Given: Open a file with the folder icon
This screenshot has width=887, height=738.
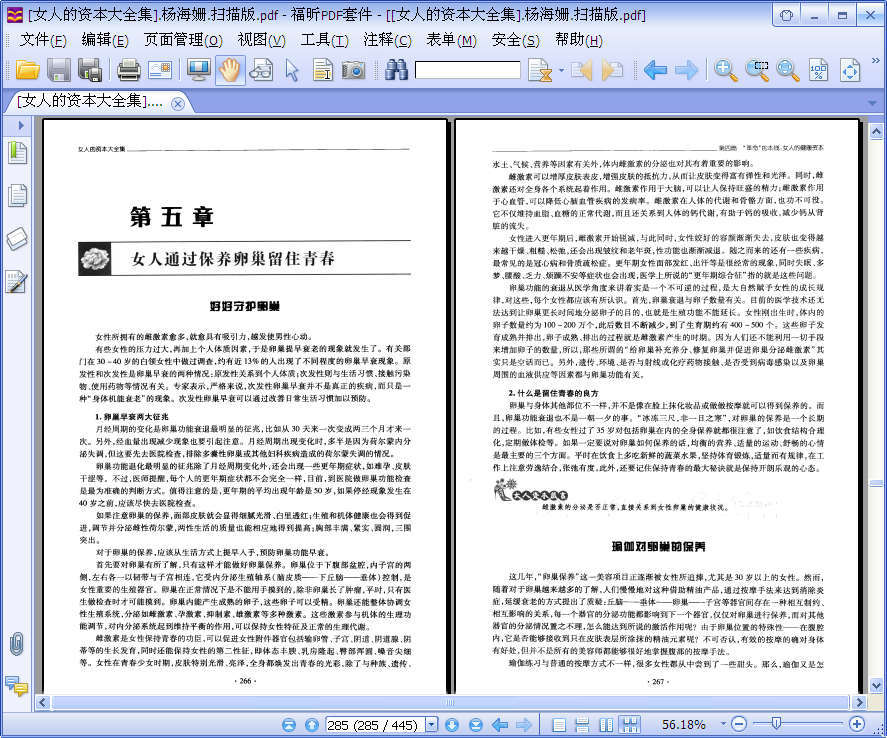Looking at the screenshot, I should click(x=27, y=70).
